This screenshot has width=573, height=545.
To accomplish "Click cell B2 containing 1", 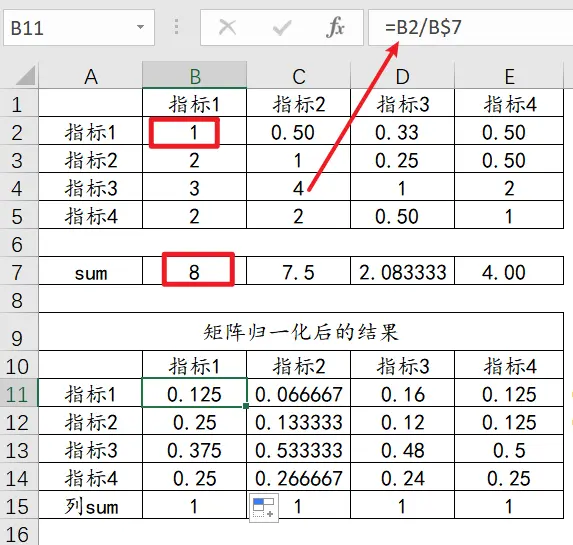I will [194, 131].
